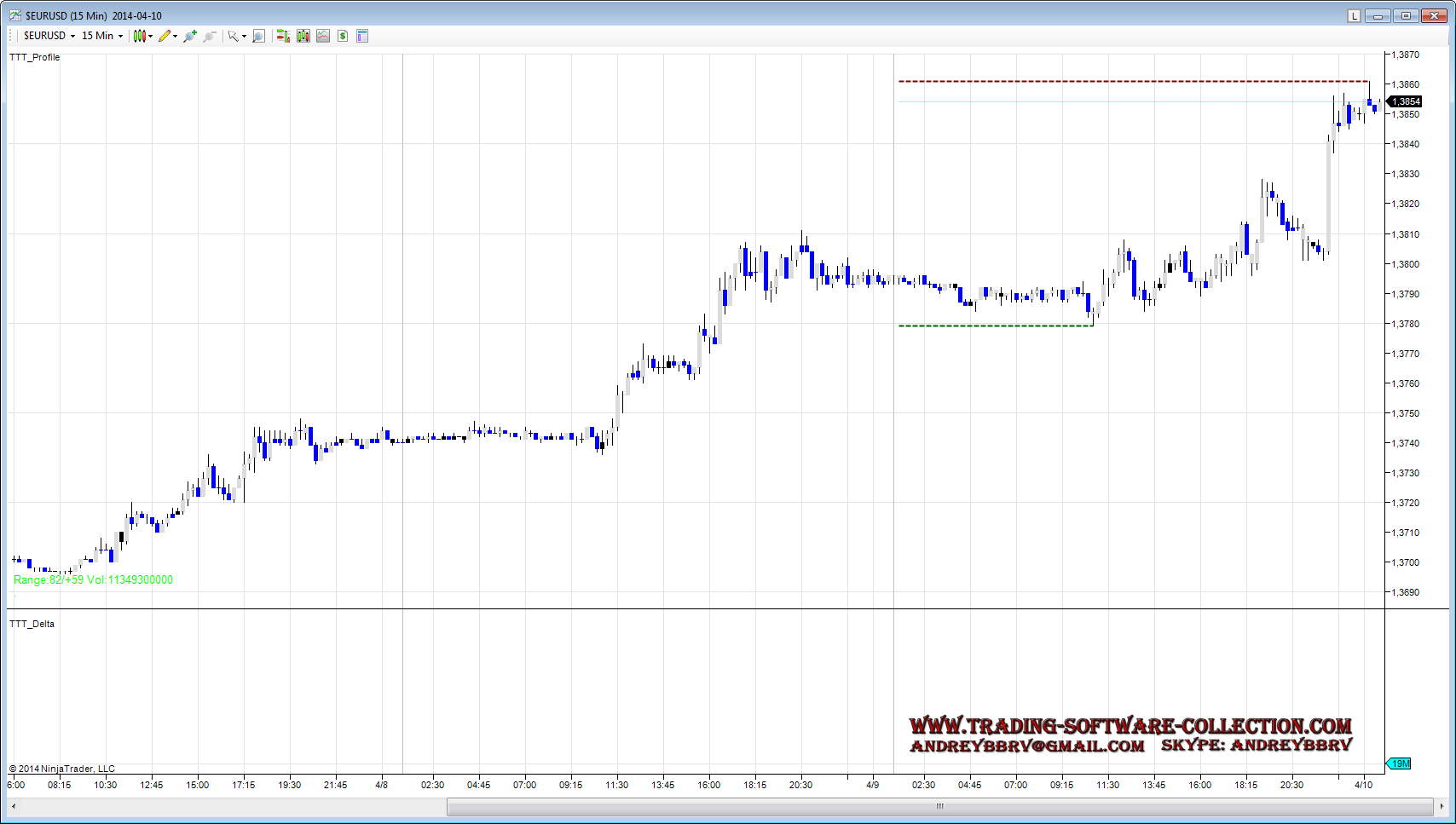Expand the $EURUSD instrument dropdown
The height and width of the screenshot is (824, 1456).
tap(49, 36)
